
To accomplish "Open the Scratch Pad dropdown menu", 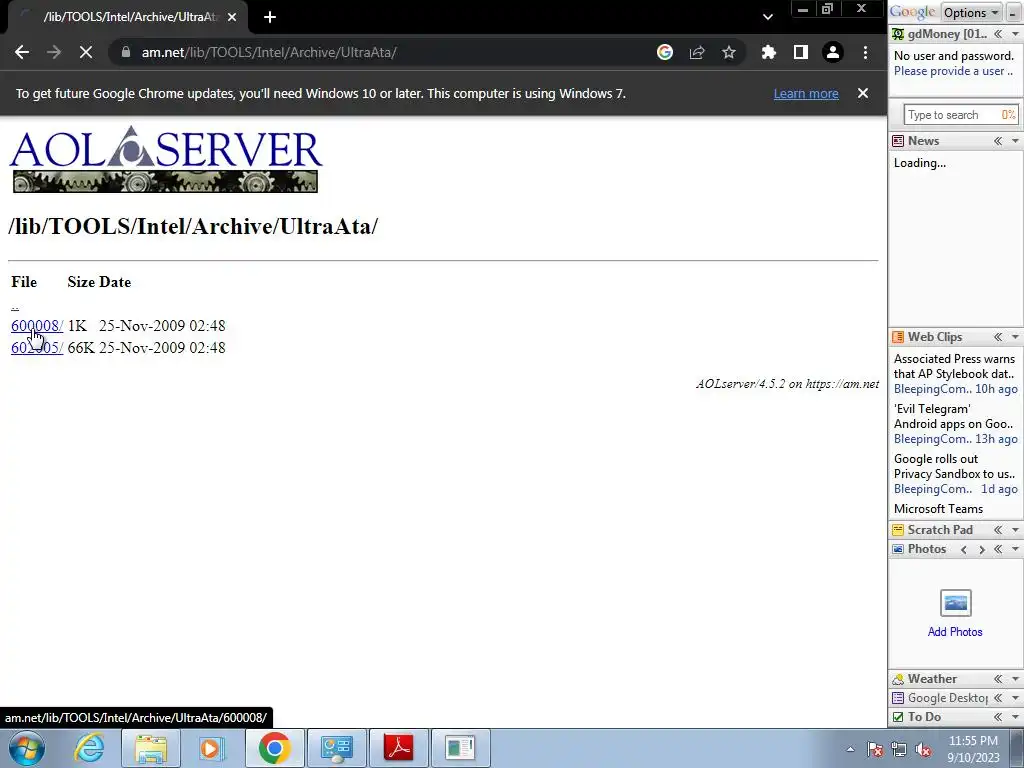I will pos(1015,530).
